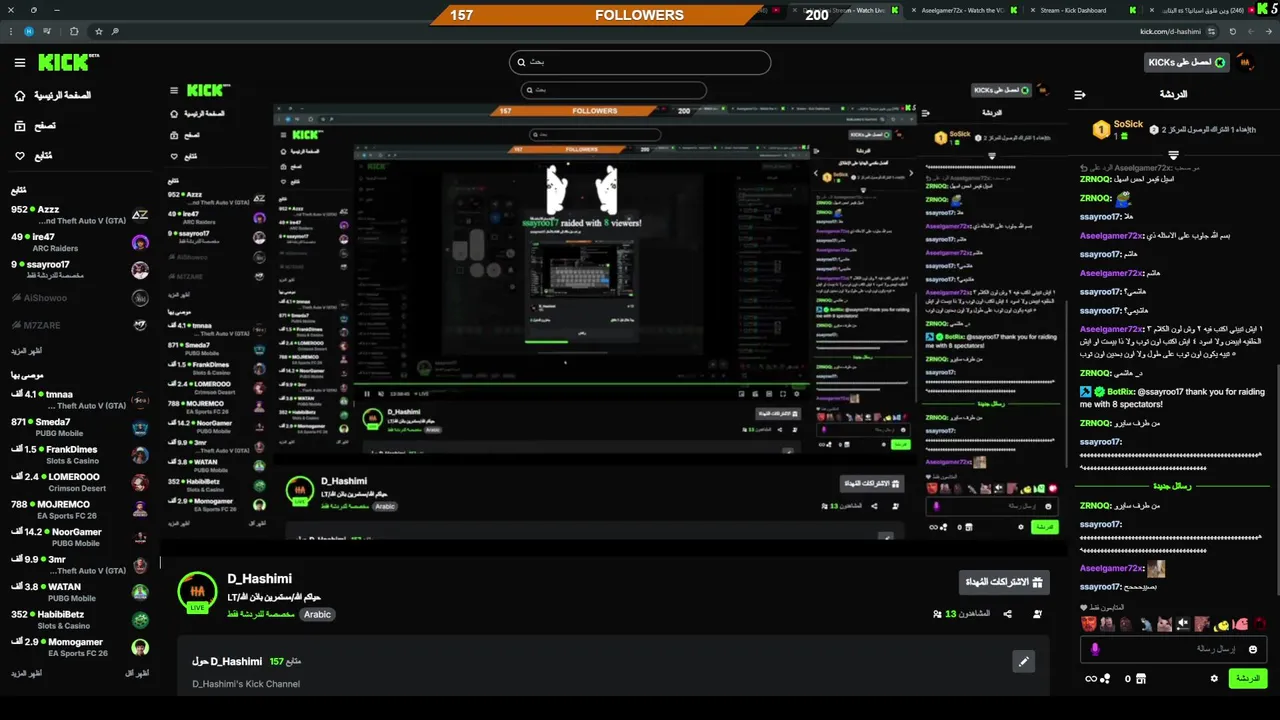Open the offline AiShowoo channel
The image size is (1280, 720).
click(x=80, y=298)
